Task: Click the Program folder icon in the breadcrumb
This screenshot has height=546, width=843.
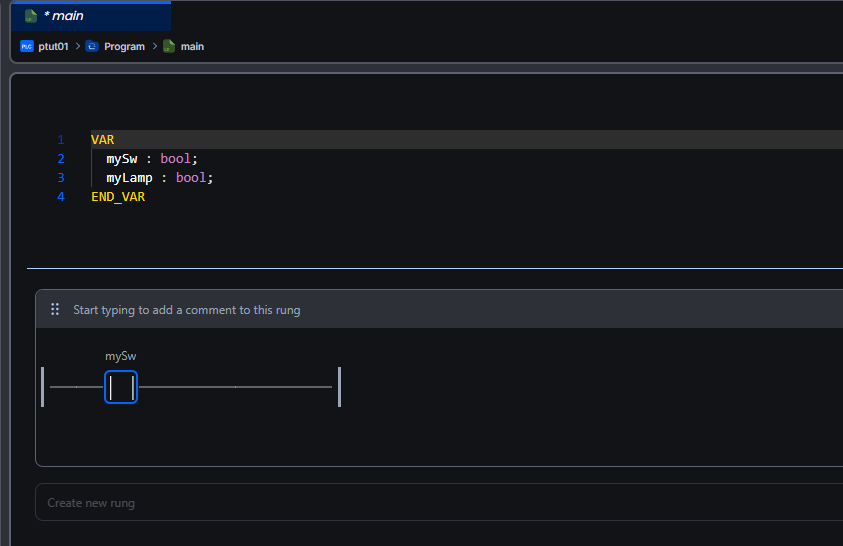Action: [92, 46]
